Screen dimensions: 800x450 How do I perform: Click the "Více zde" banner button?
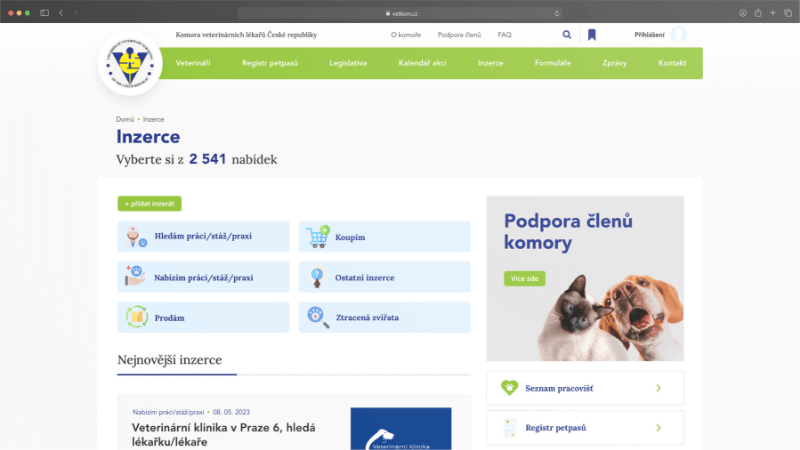click(x=524, y=278)
